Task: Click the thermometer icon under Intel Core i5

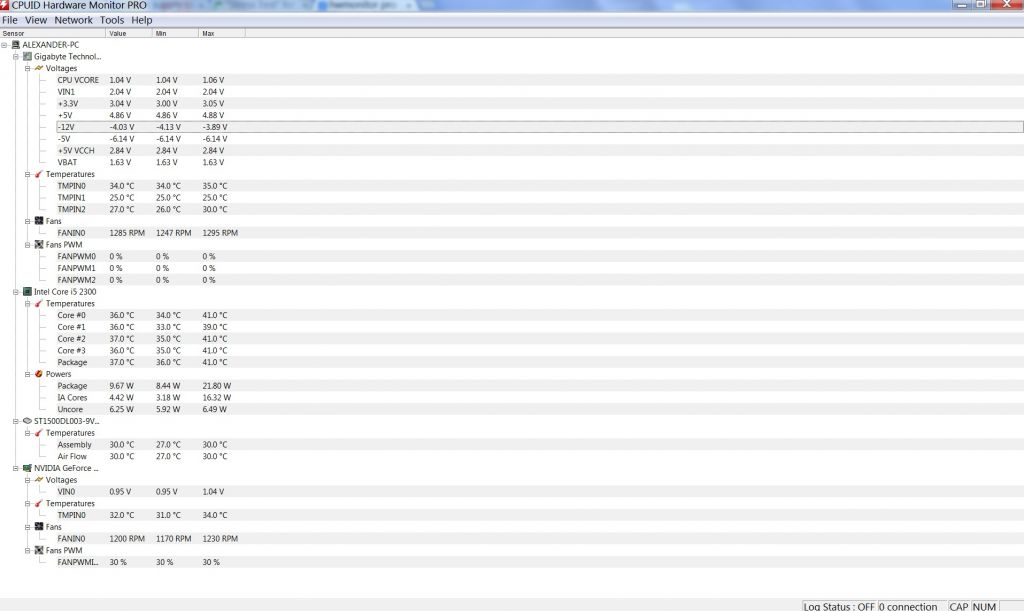Action: click(x=39, y=304)
